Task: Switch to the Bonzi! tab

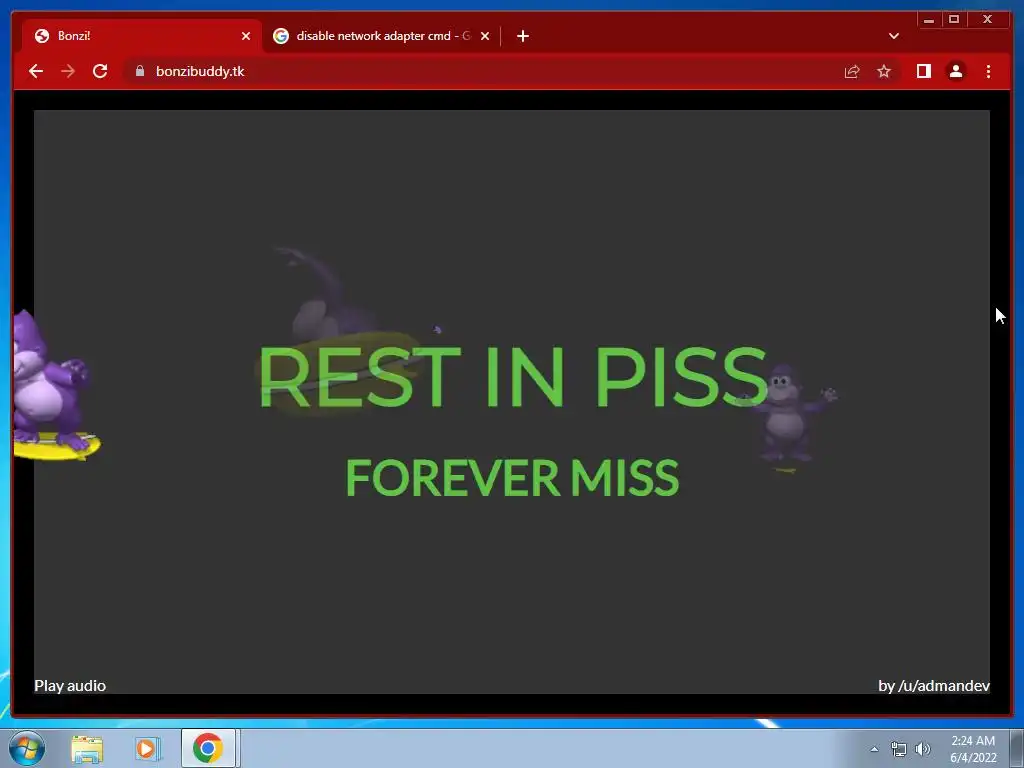Action: point(142,36)
